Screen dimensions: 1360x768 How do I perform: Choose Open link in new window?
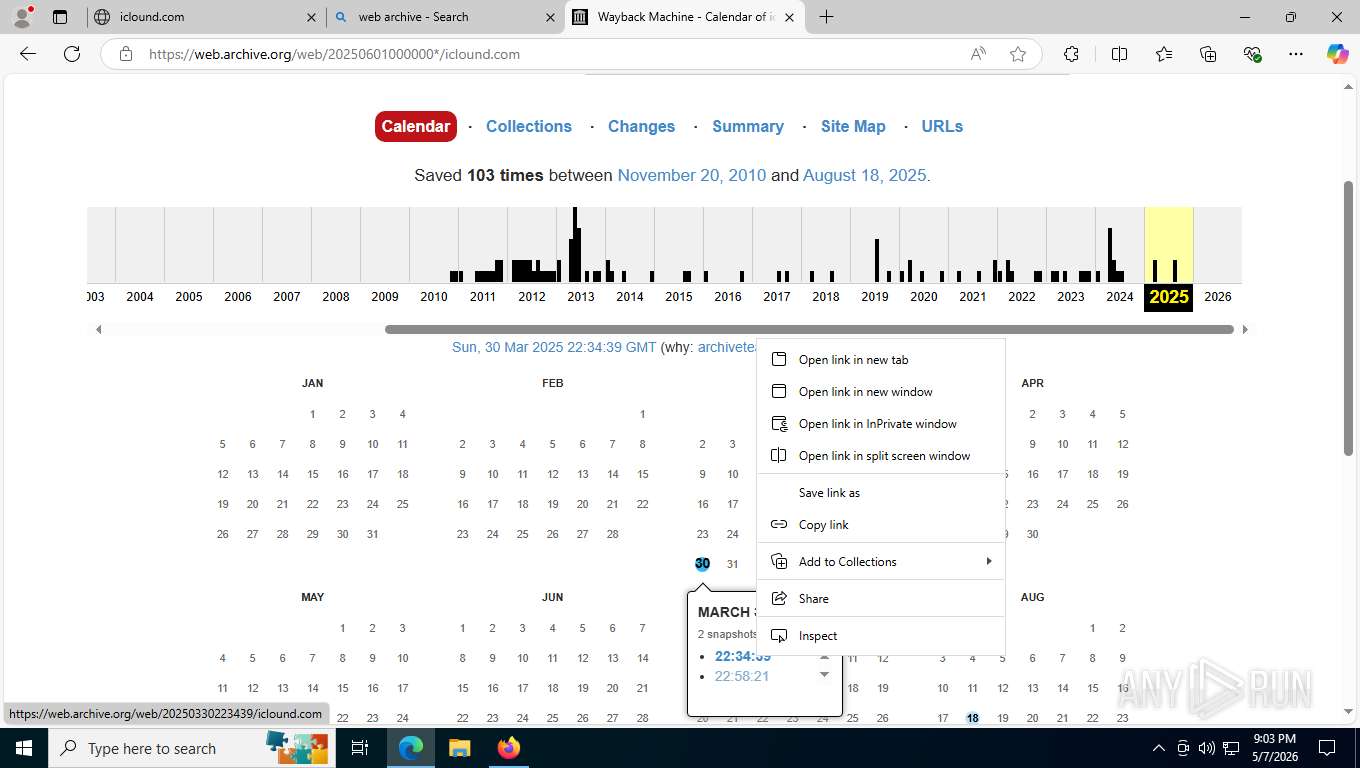coord(881,392)
